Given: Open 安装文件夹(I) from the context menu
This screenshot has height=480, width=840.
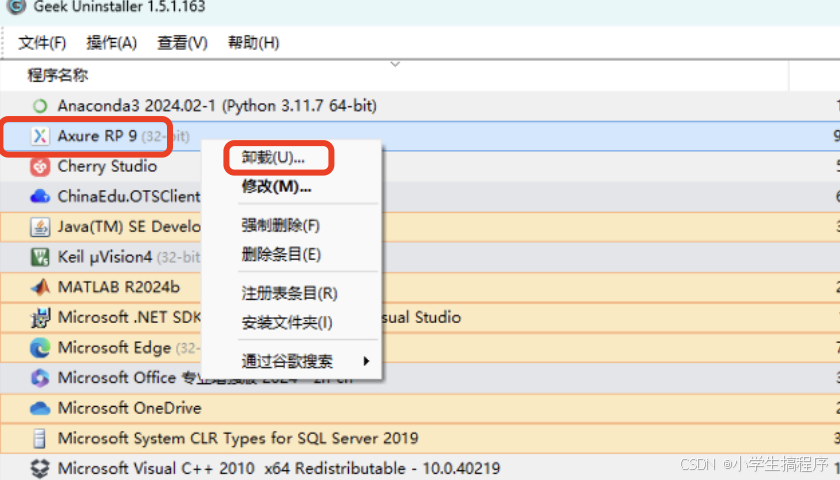Looking at the screenshot, I should 287,322.
